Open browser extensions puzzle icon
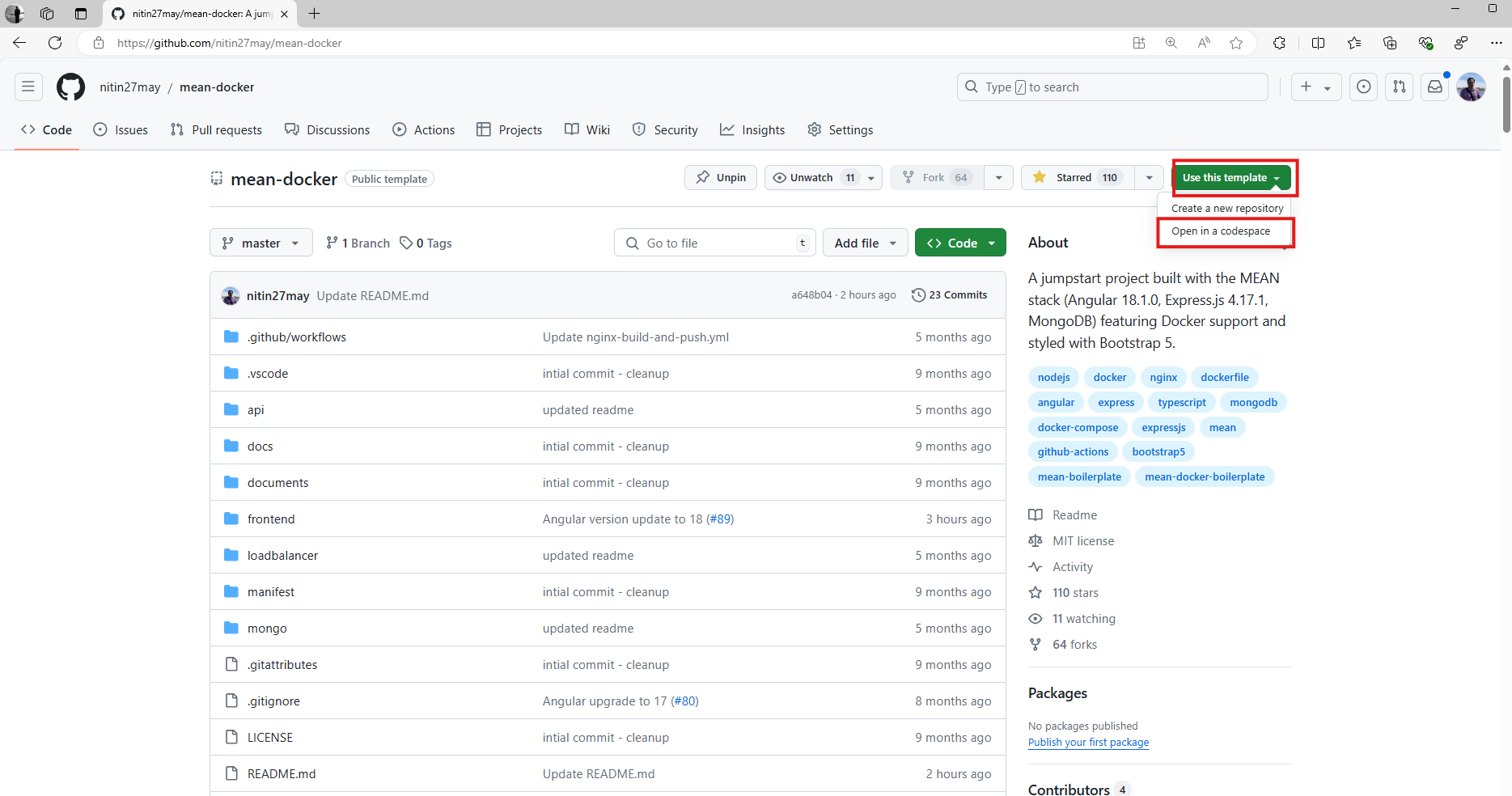The image size is (1512, 796). pyautogui.click(x=1279, y=43)
